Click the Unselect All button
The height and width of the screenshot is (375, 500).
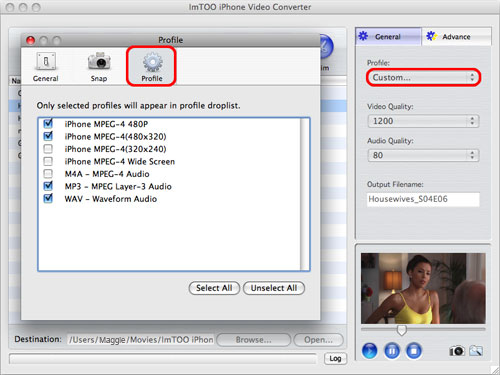coord(274,288)
